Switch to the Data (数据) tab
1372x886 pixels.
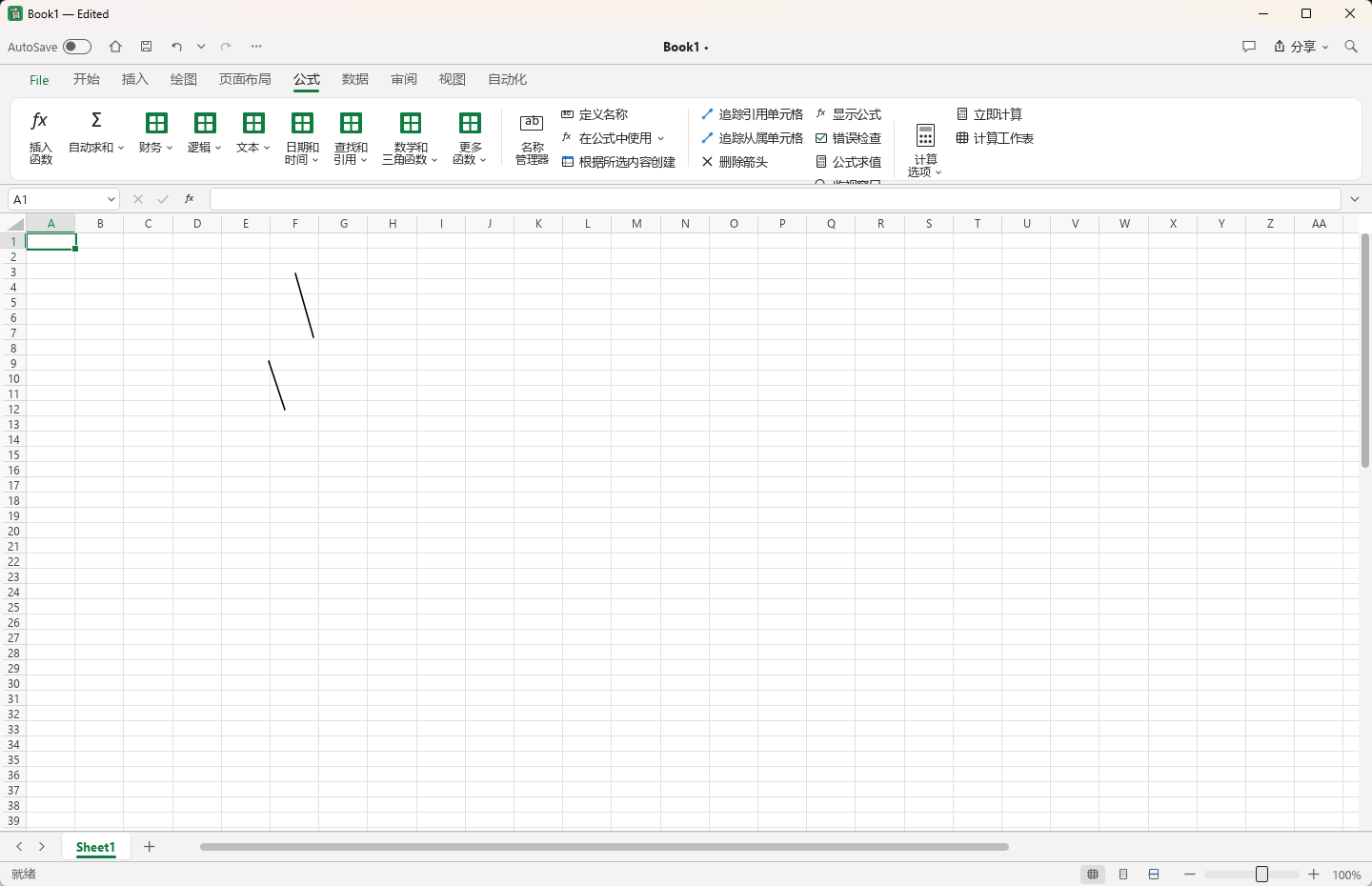355,79
